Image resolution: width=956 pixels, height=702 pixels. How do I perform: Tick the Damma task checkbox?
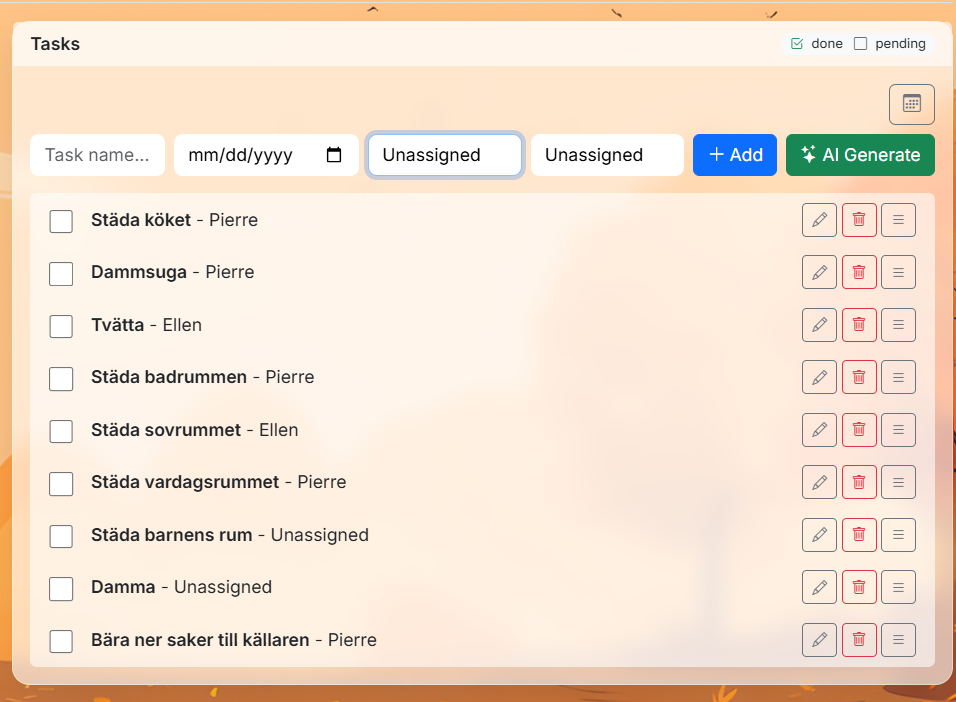point(61,588)
